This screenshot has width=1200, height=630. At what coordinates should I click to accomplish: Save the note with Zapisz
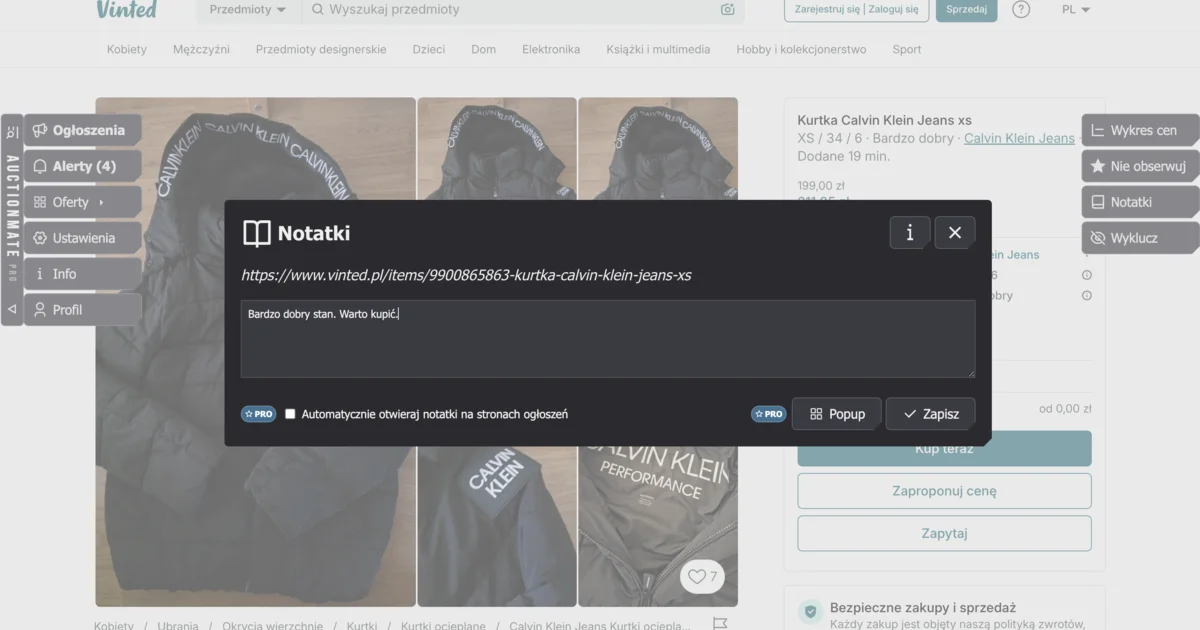[x=930, y=414]
